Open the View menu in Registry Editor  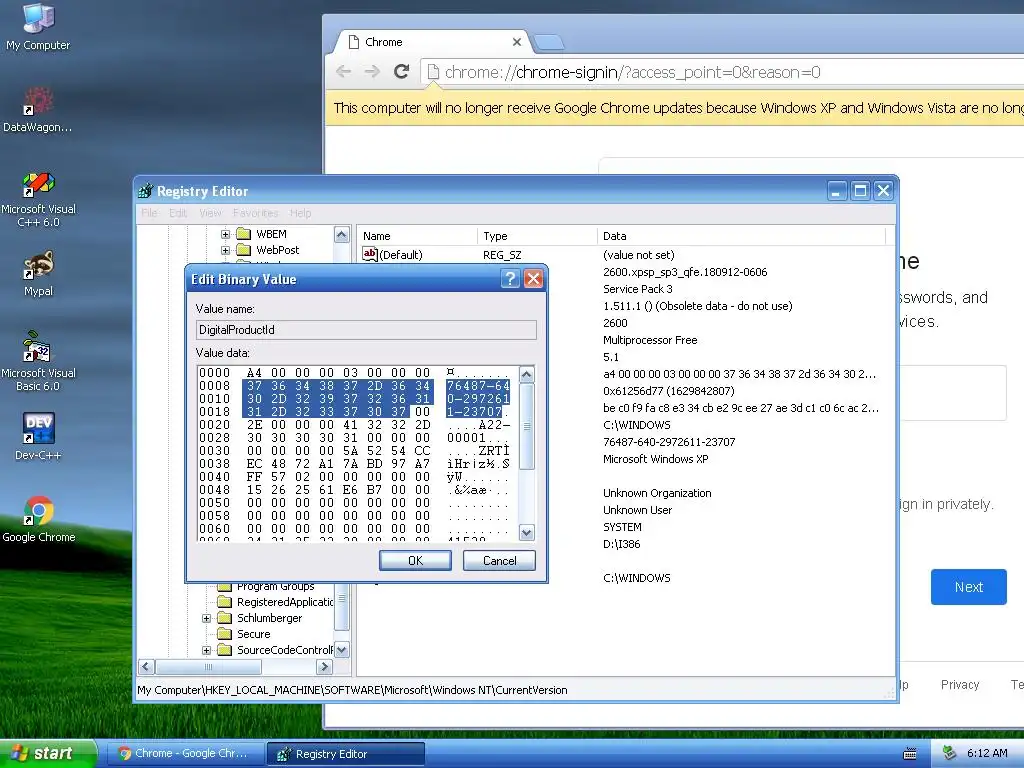(x=210, y=213)
